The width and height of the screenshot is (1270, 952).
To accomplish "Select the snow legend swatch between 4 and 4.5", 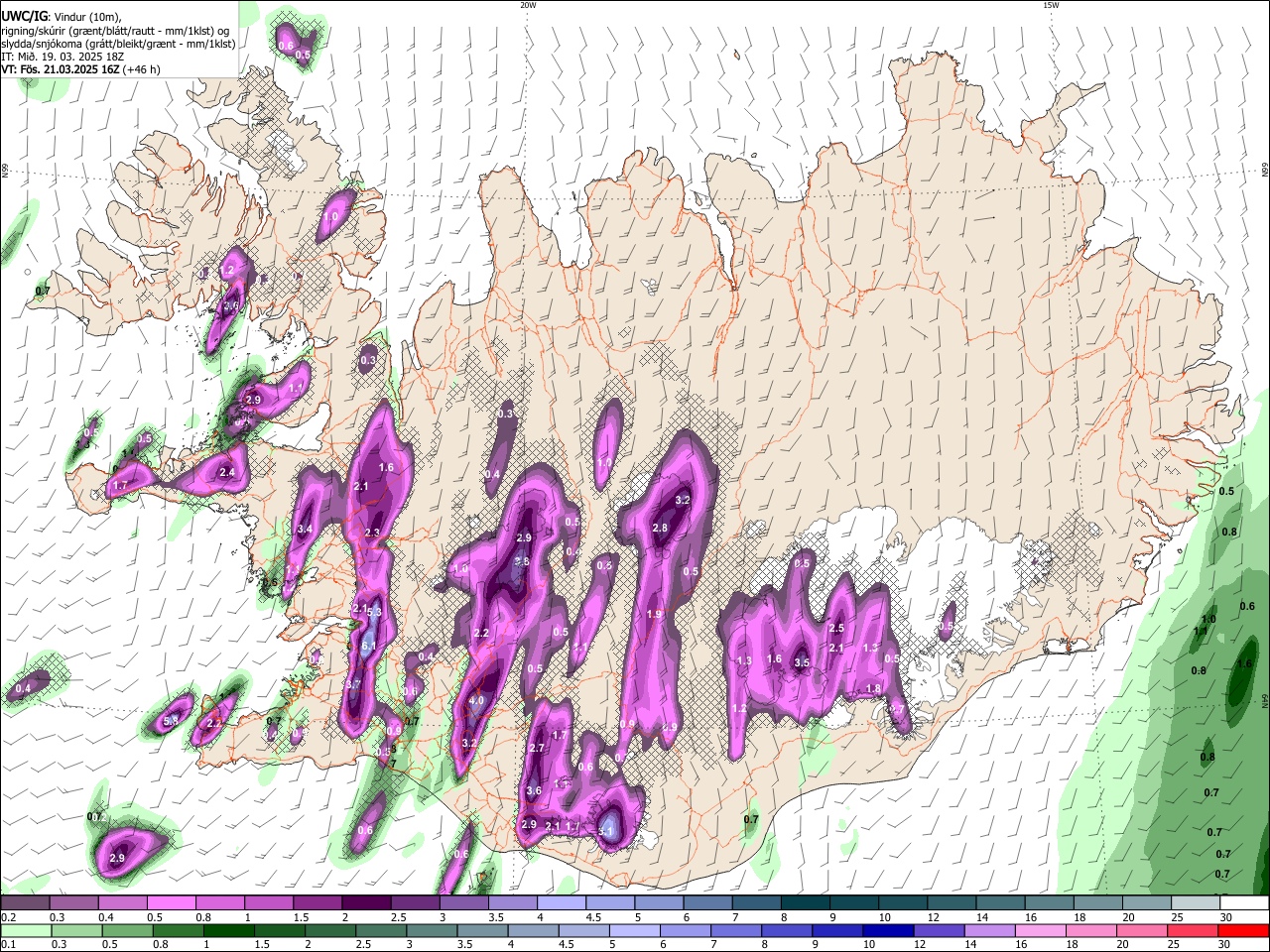I will tap(561, 903).
